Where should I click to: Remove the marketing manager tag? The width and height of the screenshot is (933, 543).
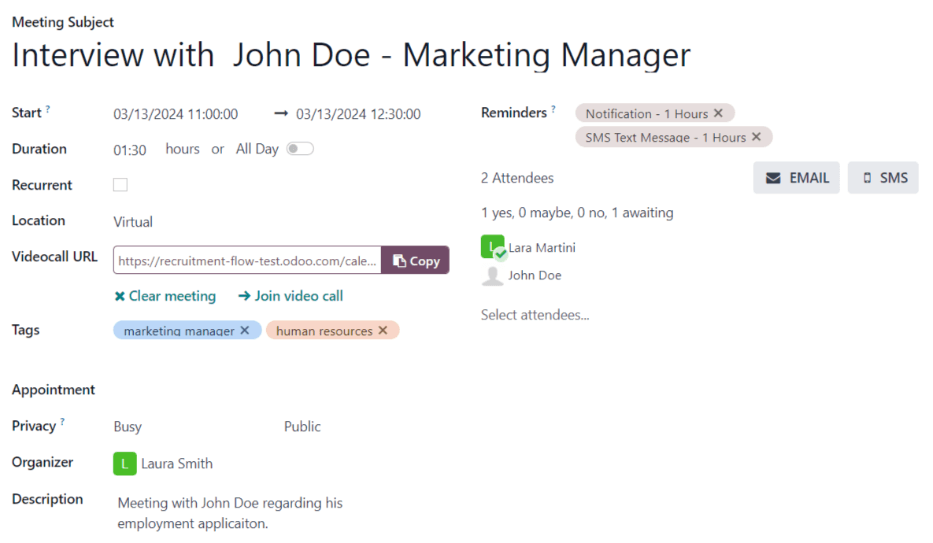245,331
